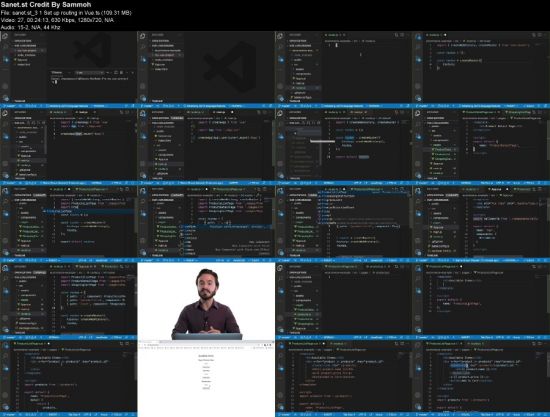Open the thumbnail showing the white browser page

pyautogui.click(x=206, y=378)
